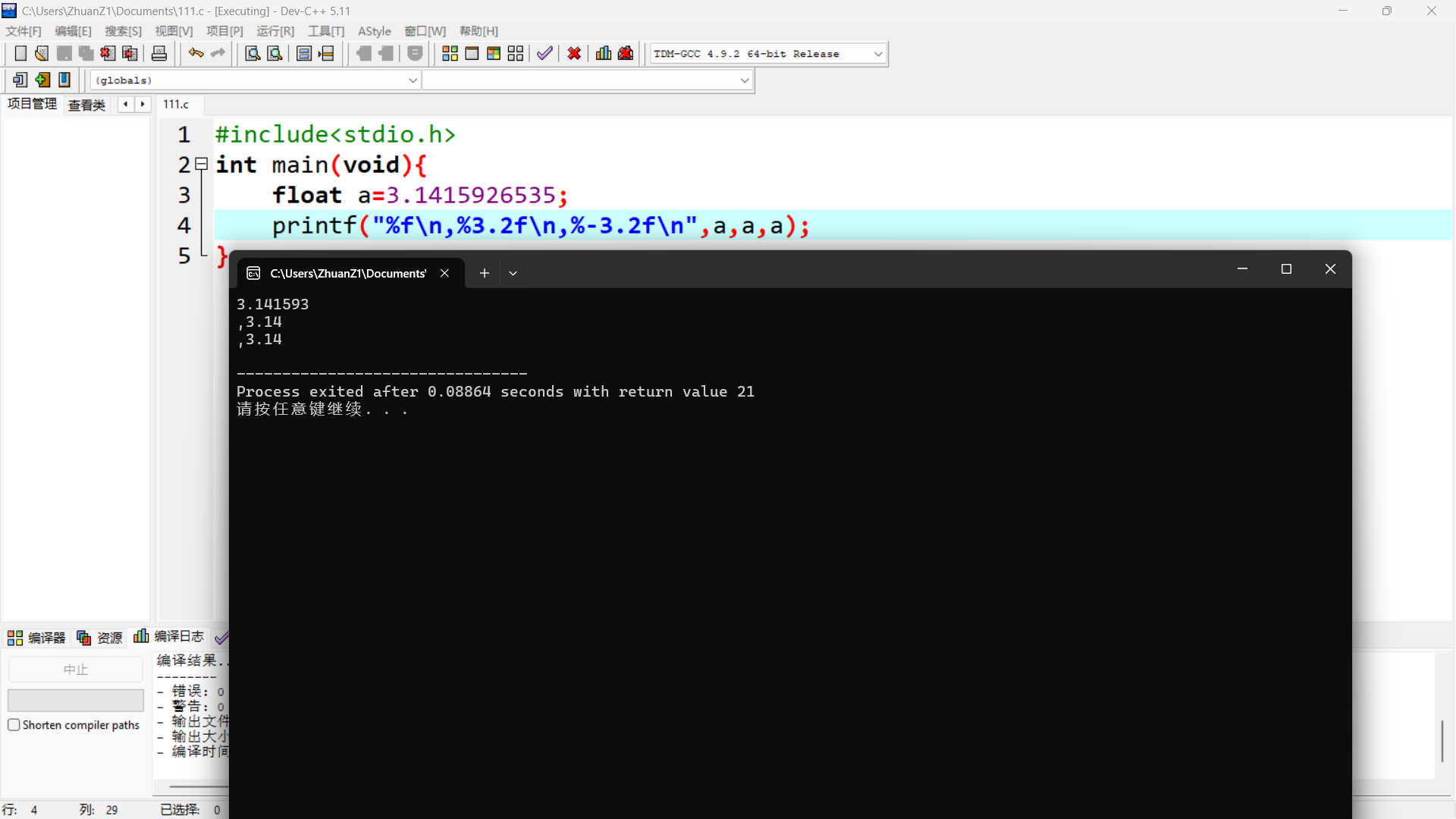This screenshot has width=1456, height=819.
Task: Switch to the 查看类 tab
Action: click(x=86, y=105)
